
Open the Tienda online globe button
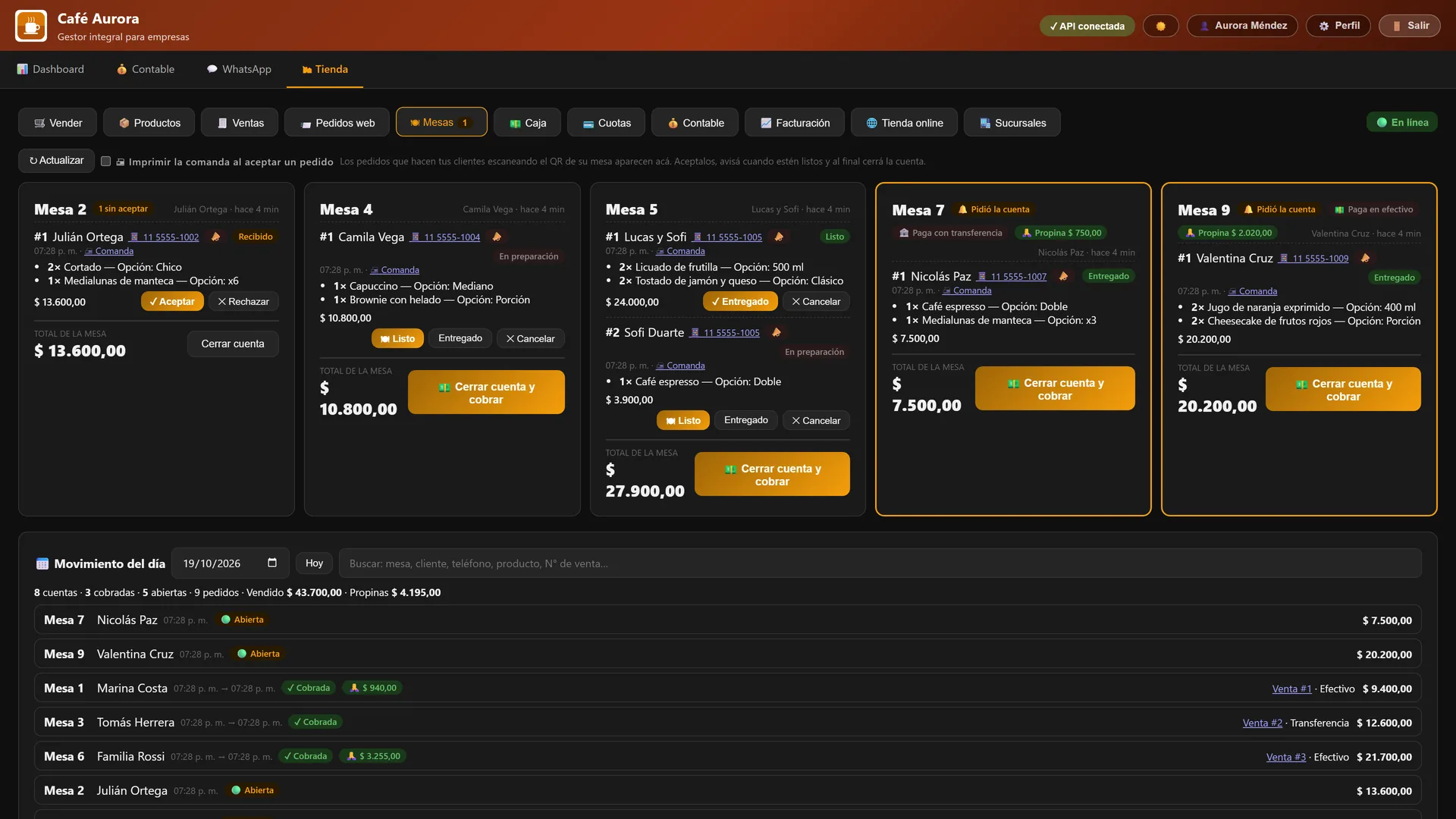pyautogui.click(x=904, y=123)
